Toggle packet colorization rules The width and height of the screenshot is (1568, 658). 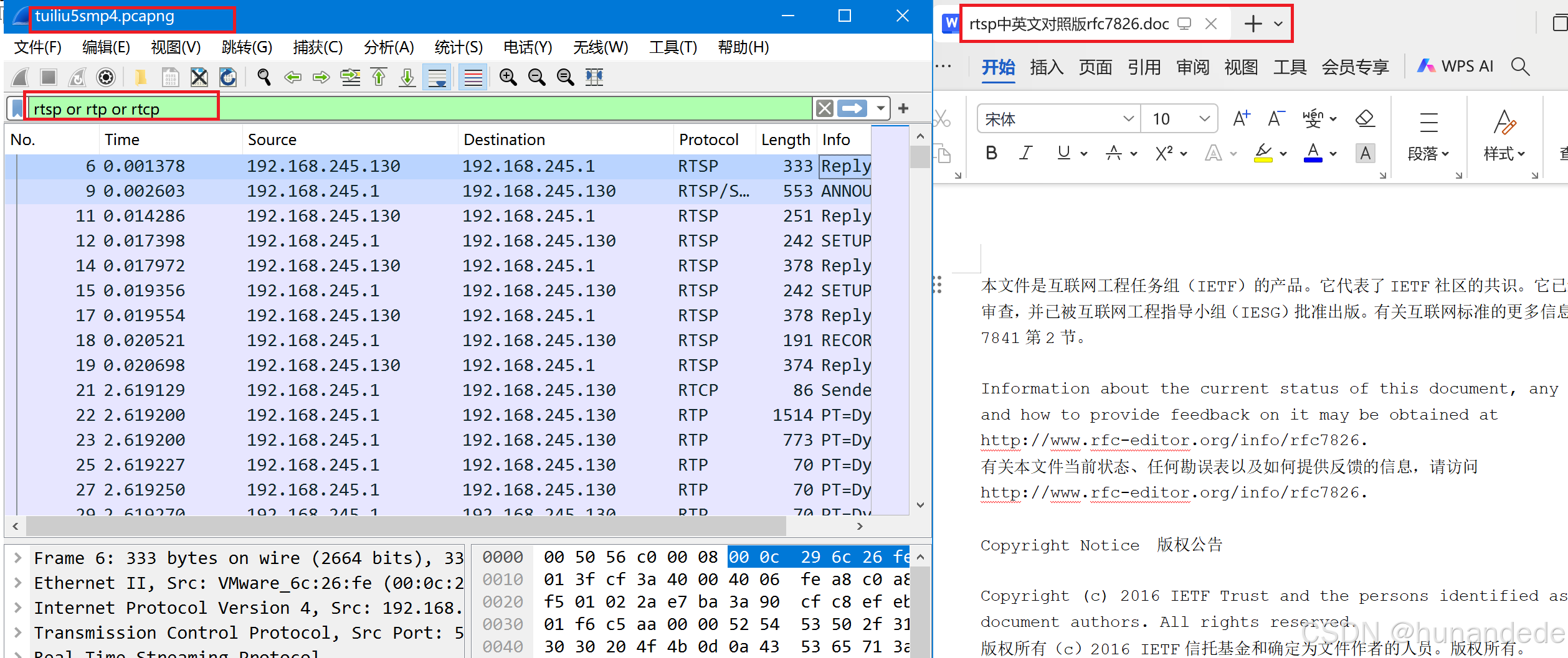tap(473, 77)
